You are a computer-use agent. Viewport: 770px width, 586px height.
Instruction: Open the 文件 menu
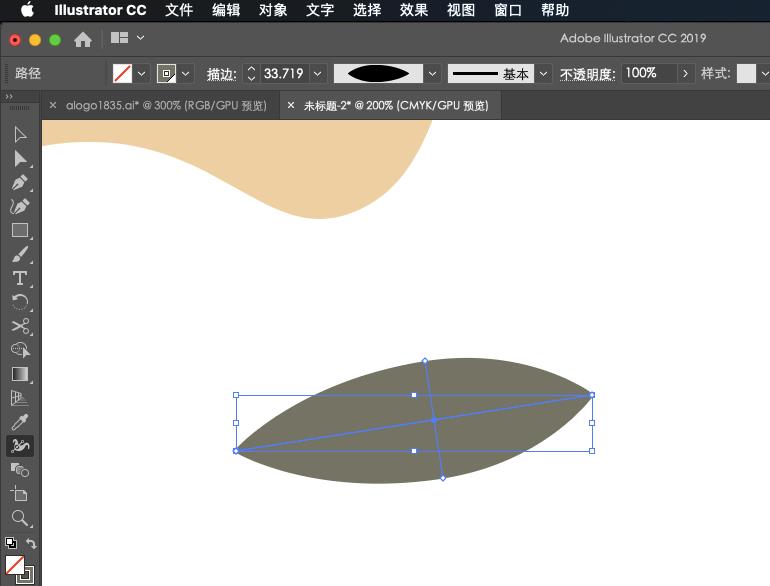pyautogui.click(x=179, y=10)
